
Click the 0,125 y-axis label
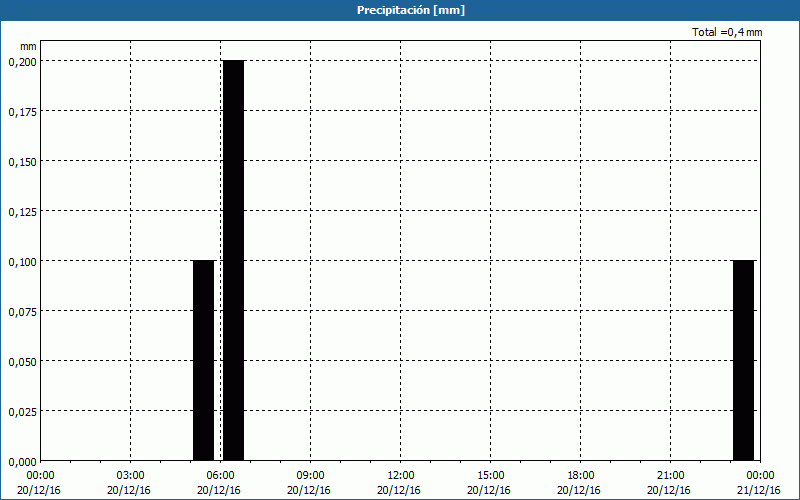22,212
